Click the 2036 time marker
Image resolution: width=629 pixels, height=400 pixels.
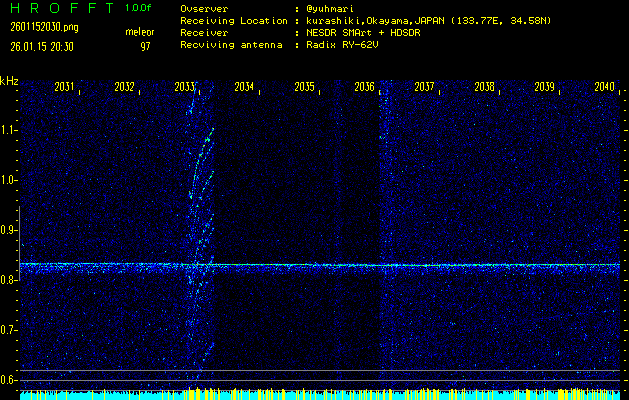click(364, 87)
